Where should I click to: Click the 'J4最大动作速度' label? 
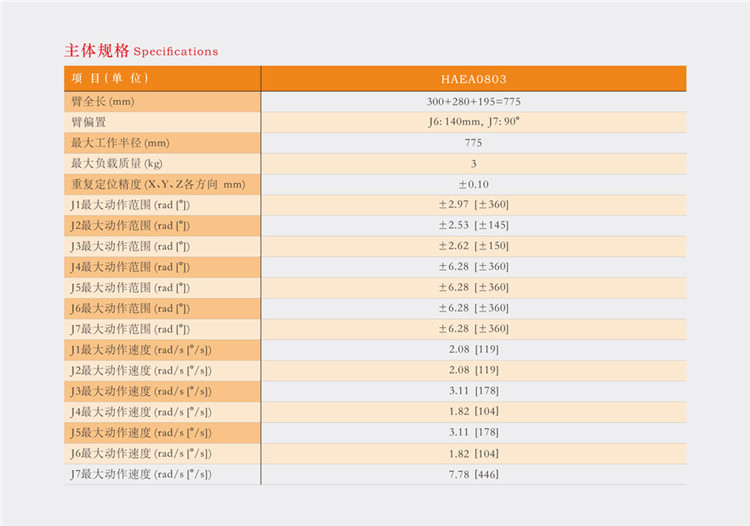[141, 412]
